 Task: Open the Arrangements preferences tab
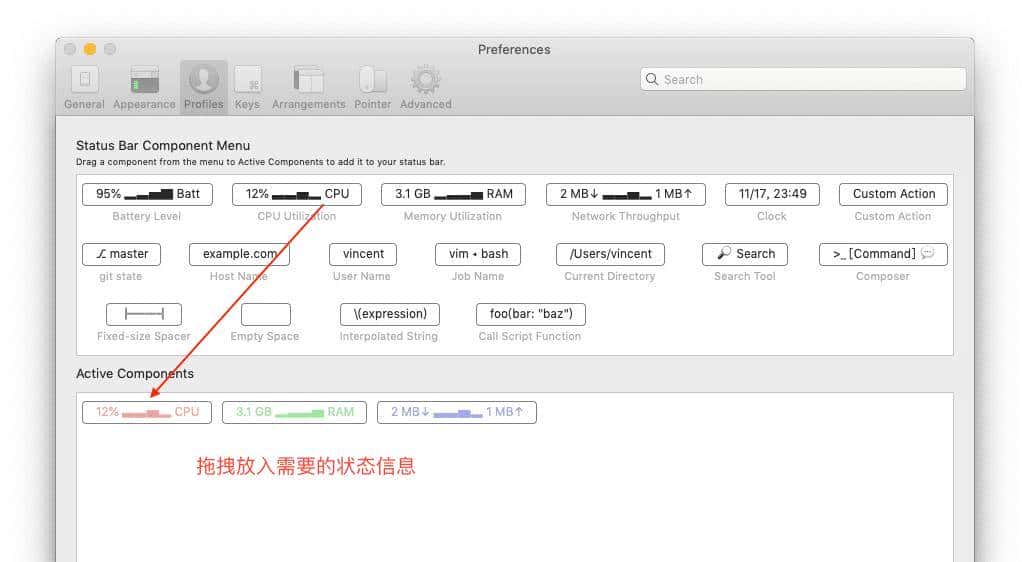click(308, 87)
